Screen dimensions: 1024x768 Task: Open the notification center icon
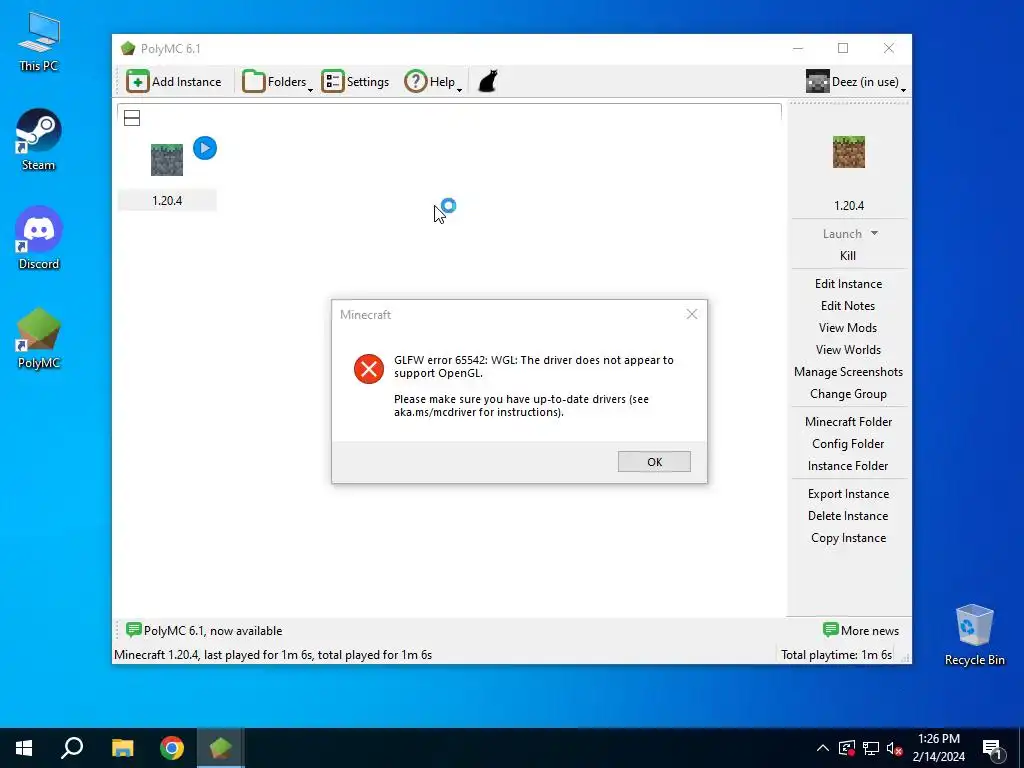pos(992,748)
